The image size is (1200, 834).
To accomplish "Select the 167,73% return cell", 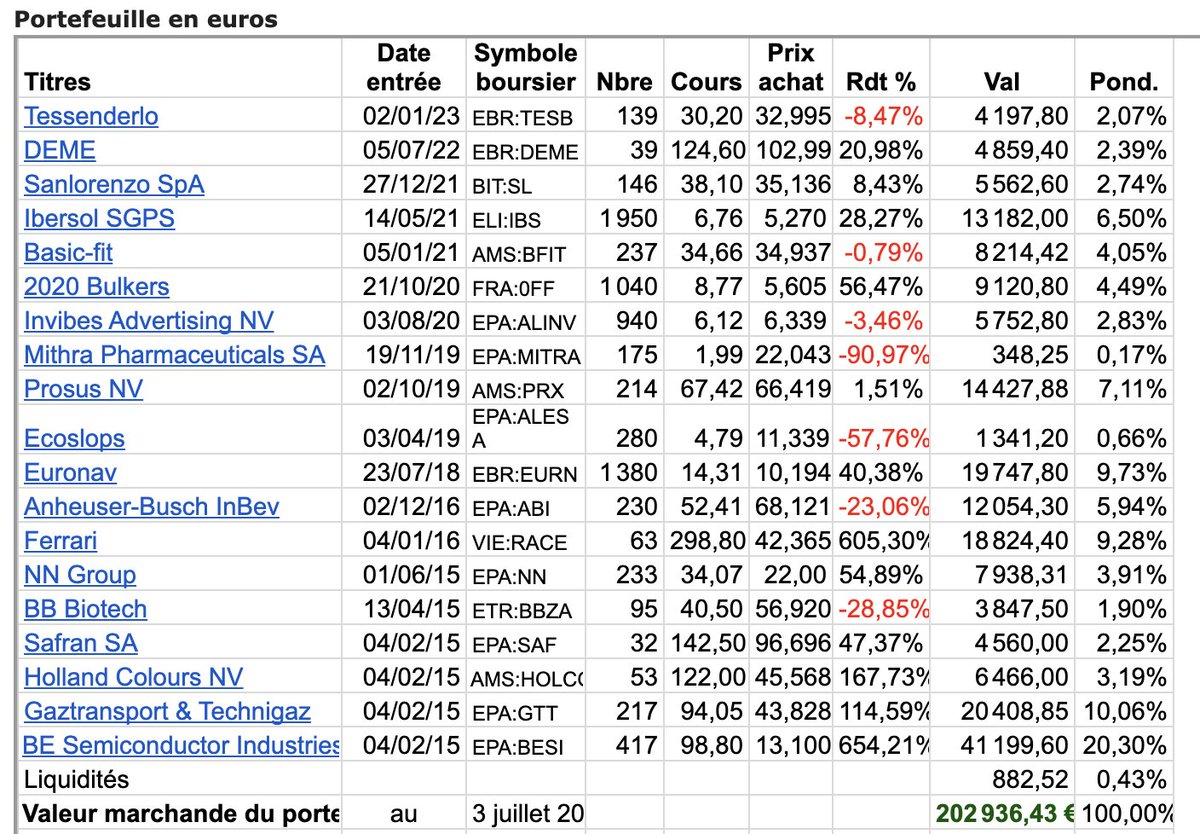I will [x=886, y=677].
